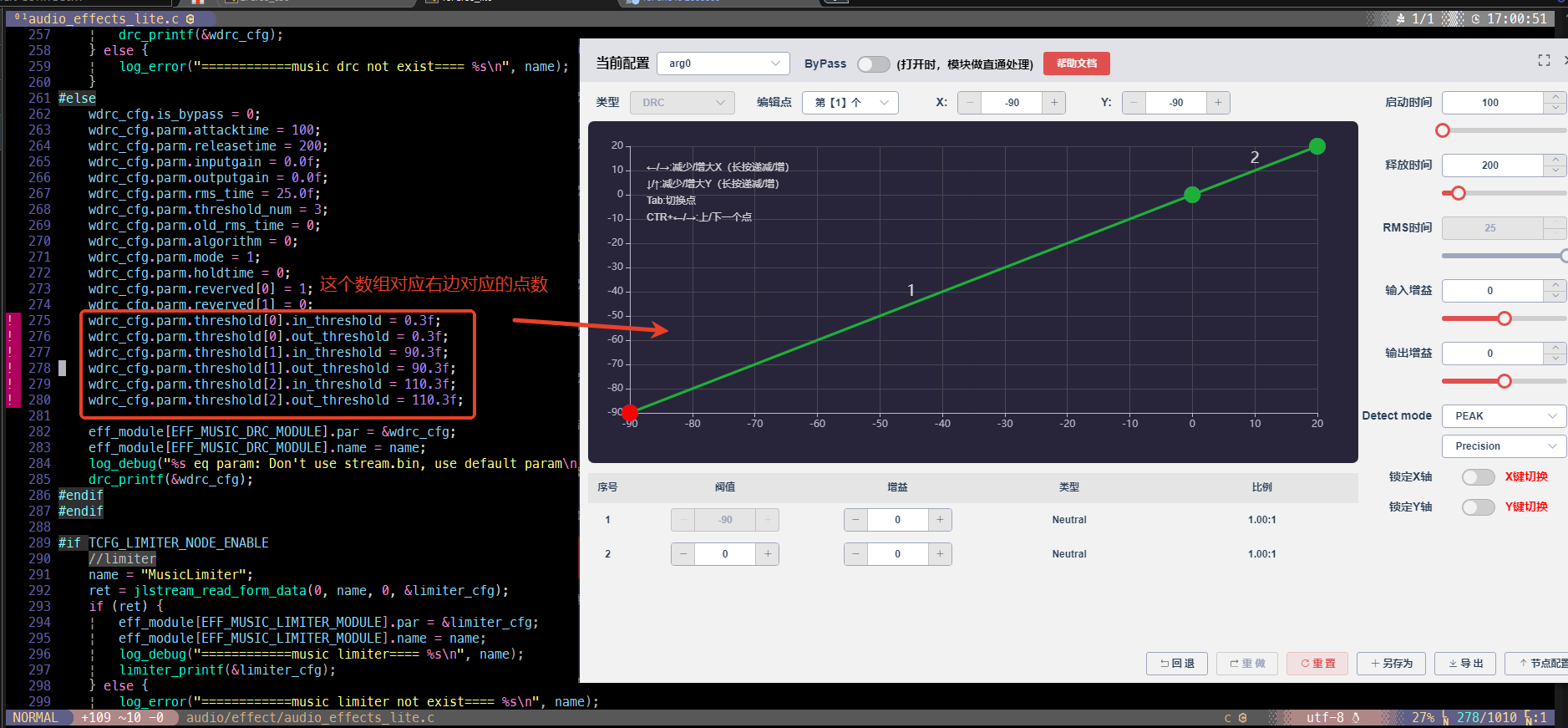
Task: Toggle the ByPass switch
Action: tap(874, 64)
